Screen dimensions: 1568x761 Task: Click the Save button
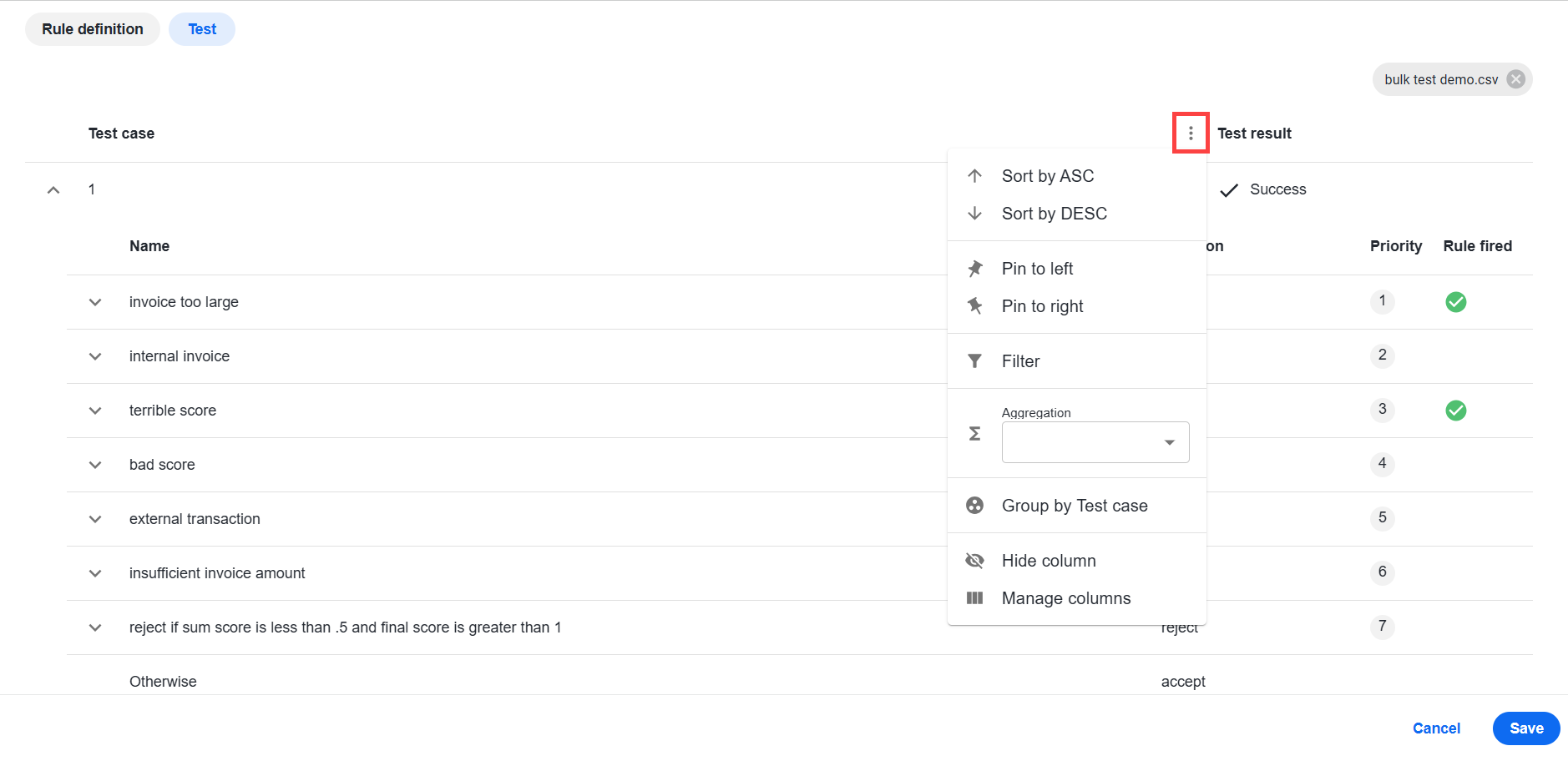1526,728
